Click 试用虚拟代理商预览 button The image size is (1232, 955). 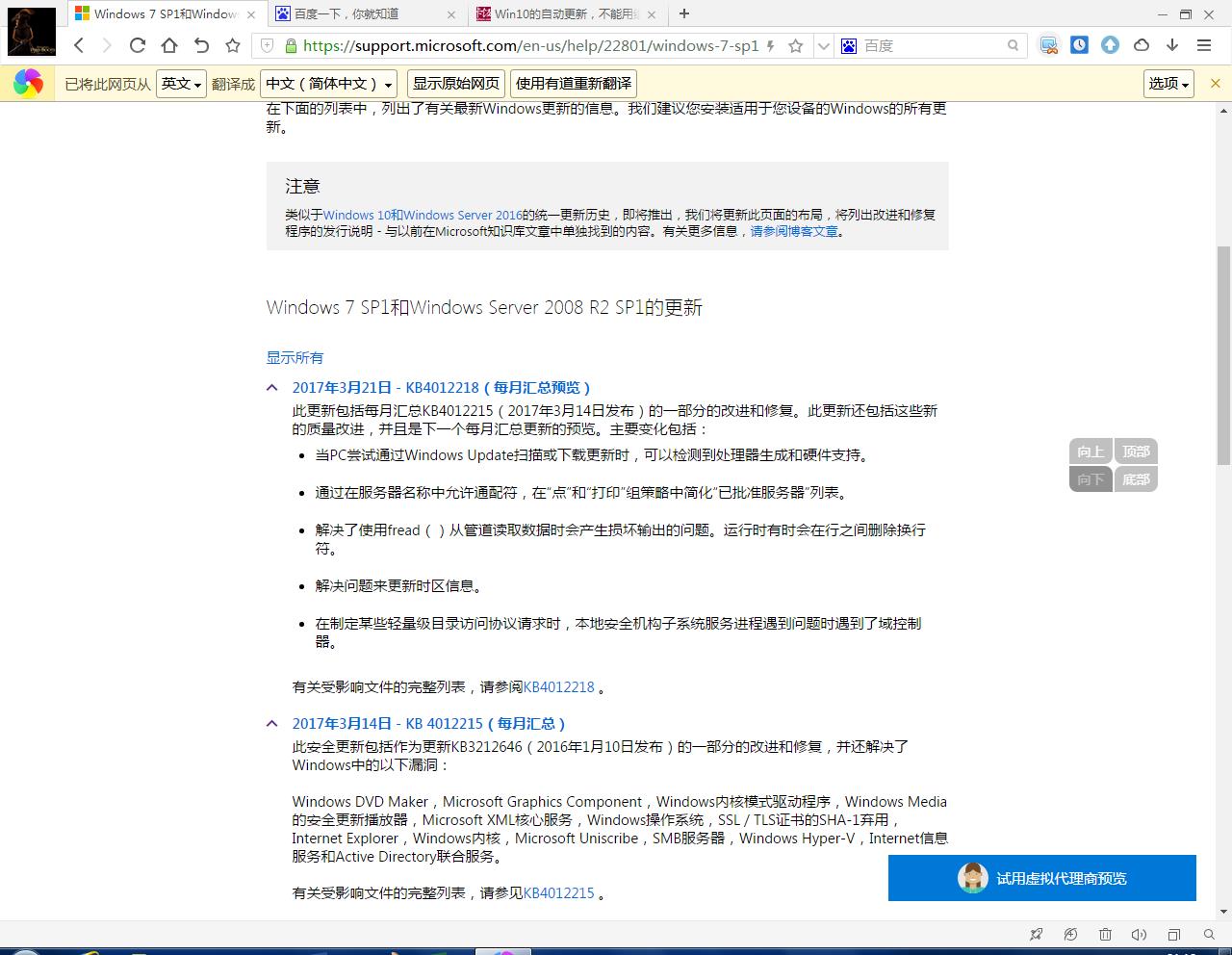point(1042,878)
